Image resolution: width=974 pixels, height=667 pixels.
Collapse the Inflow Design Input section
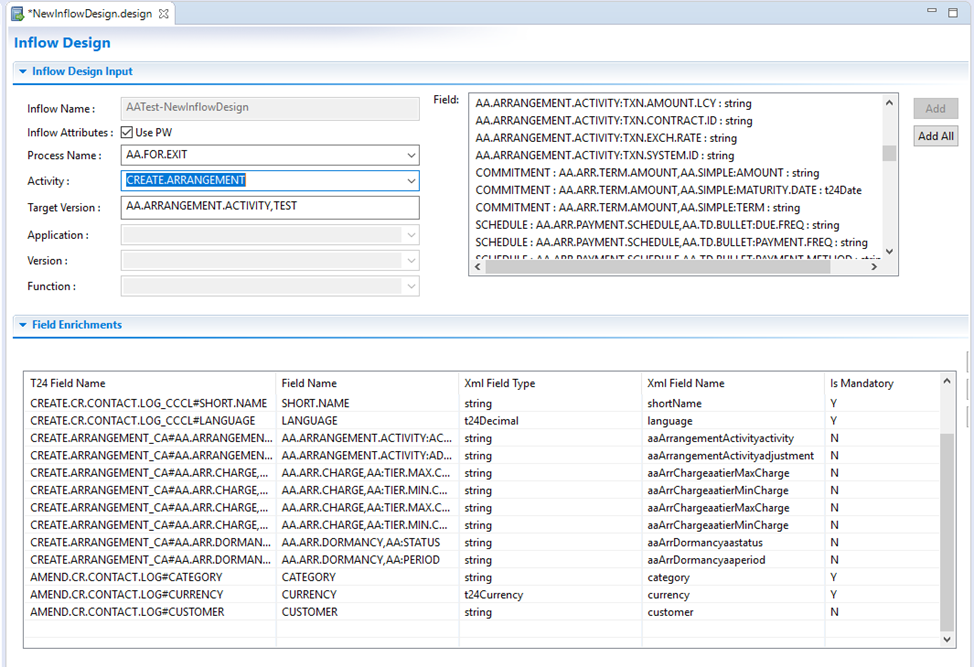(x=23, y=72)
